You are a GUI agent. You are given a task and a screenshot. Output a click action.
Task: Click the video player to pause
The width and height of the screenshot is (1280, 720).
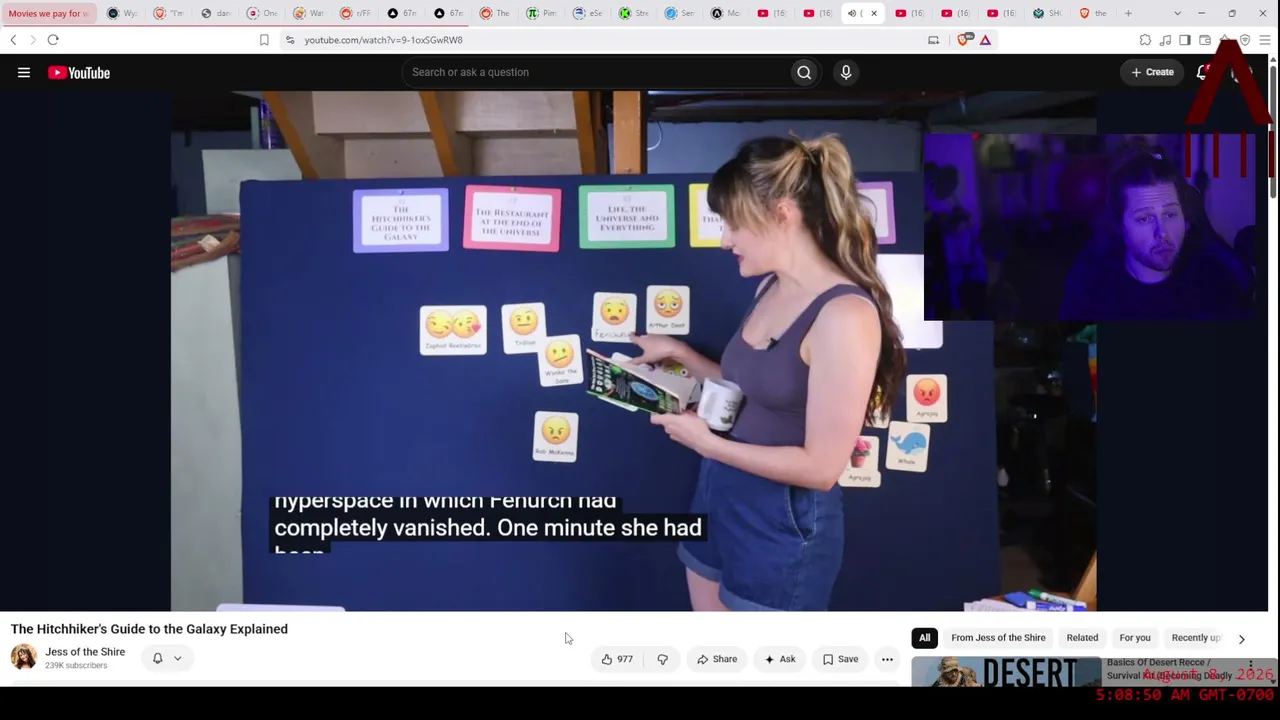click(633, 351)
